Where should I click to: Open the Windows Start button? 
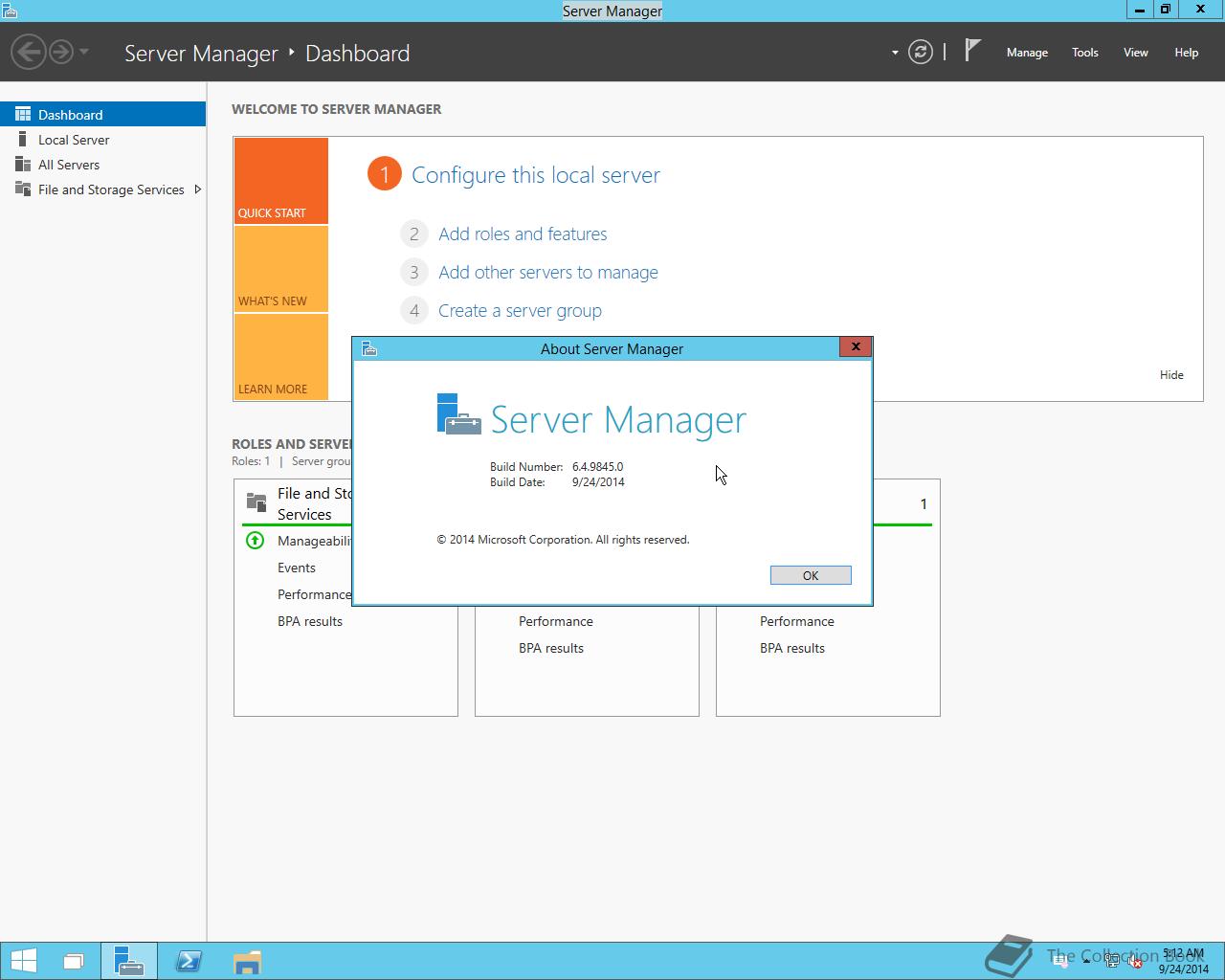coord(23,961)
